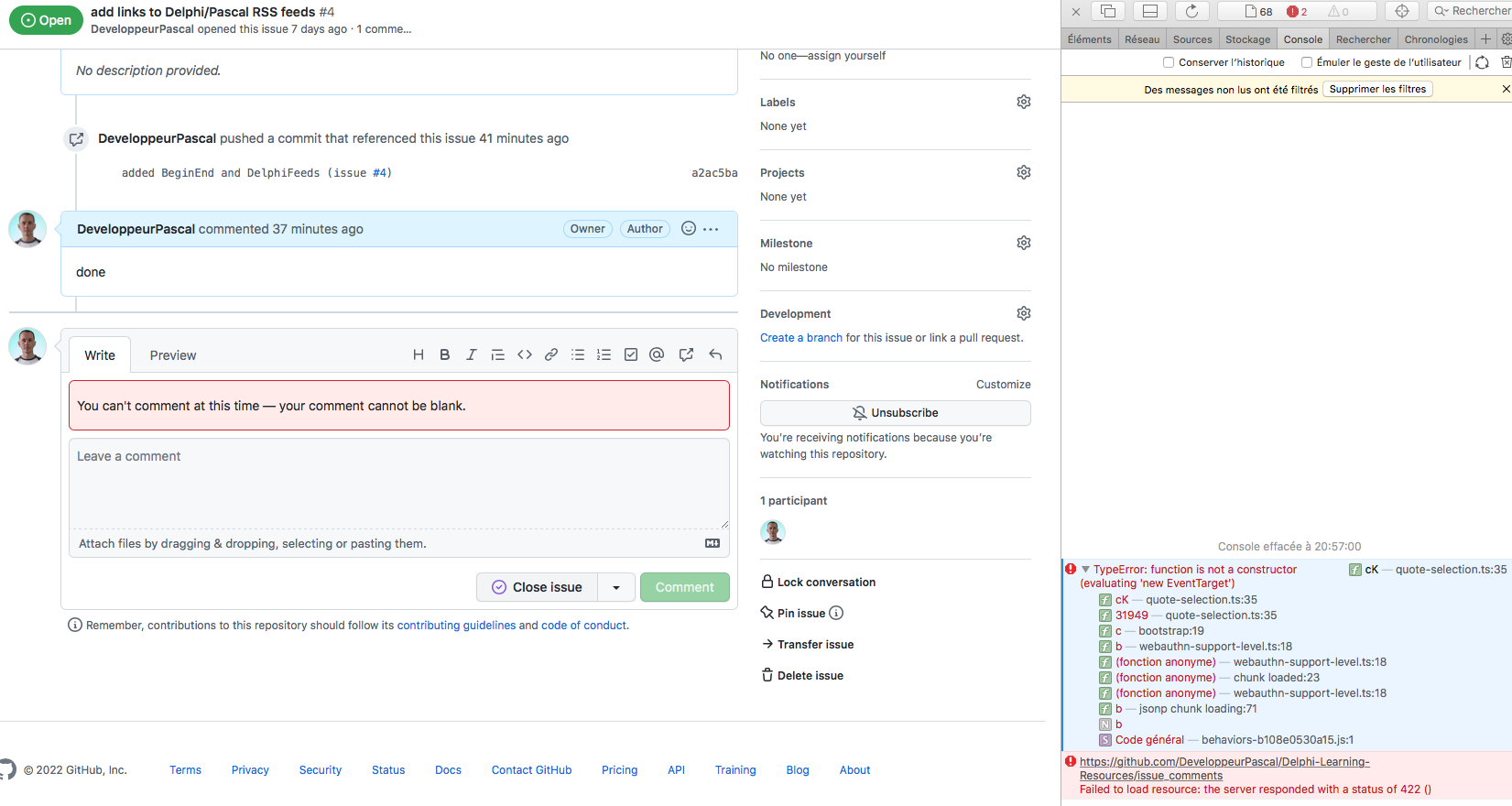
Task: Enable Émuler le geste de l'utilisateur checkbox
Action: click(1307, 62)
